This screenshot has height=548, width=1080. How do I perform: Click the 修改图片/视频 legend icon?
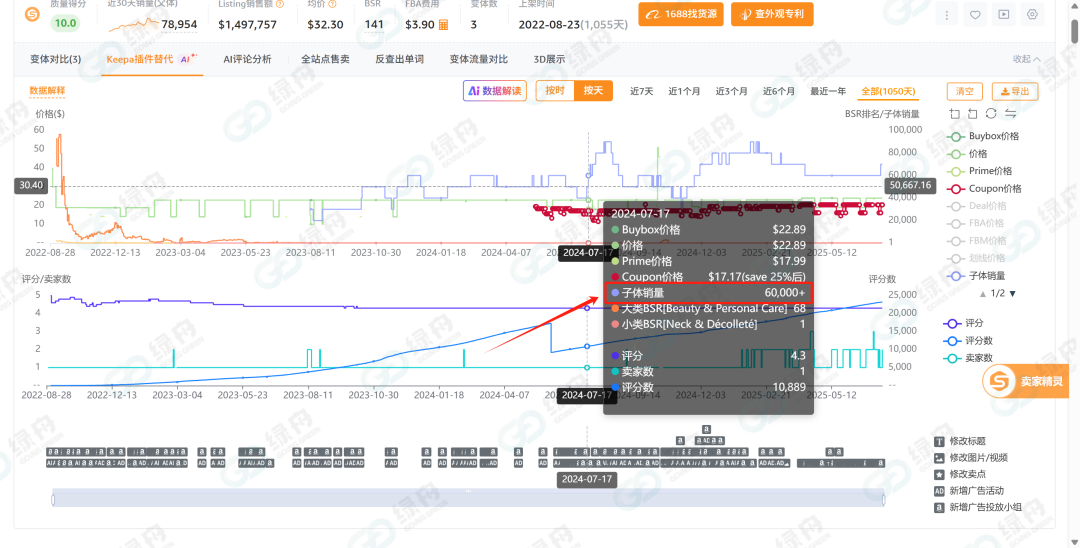939,458
